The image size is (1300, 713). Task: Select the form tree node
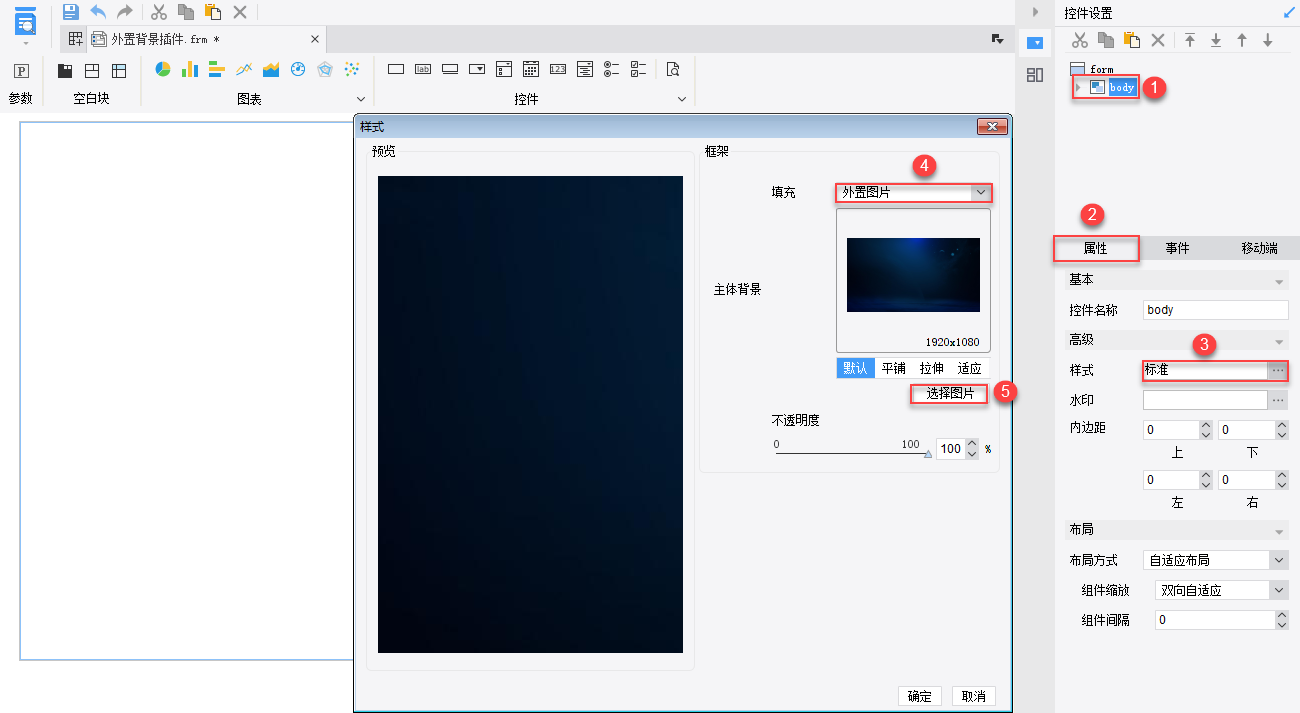tap(1092, 69)
